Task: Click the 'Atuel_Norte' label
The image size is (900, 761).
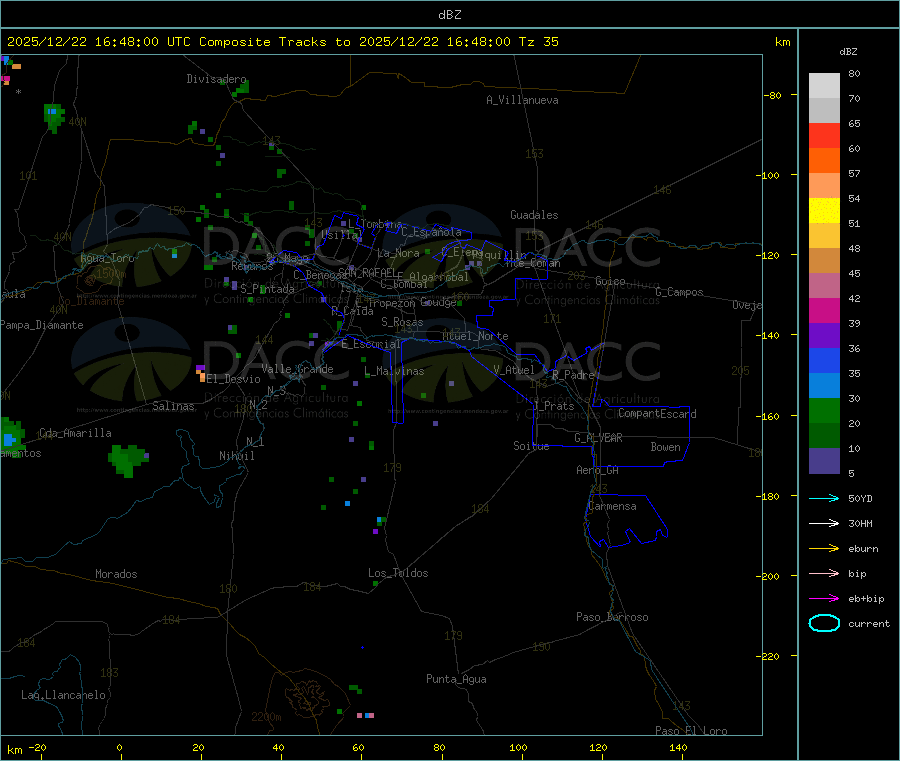Action: point(475,336)
